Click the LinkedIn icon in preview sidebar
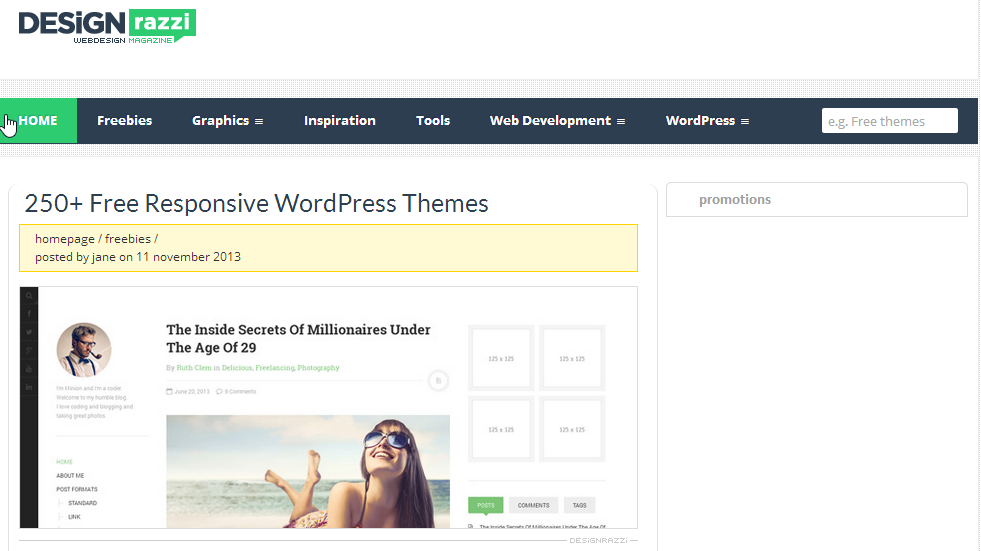Viewport: 981px width, 551px height. point(29,386)
